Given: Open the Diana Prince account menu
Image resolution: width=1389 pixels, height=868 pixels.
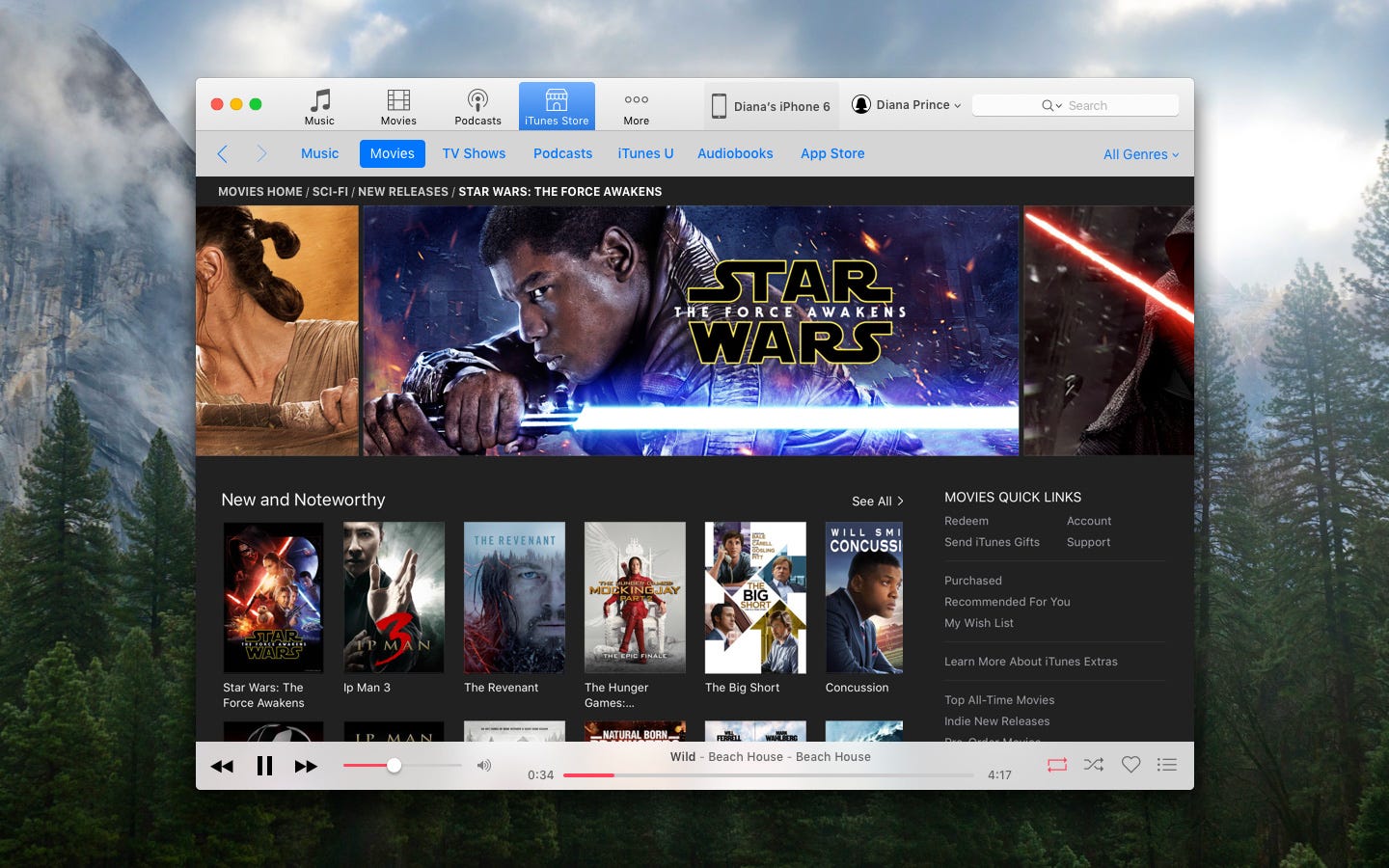Looking at the screenshot, I should 907,105.
